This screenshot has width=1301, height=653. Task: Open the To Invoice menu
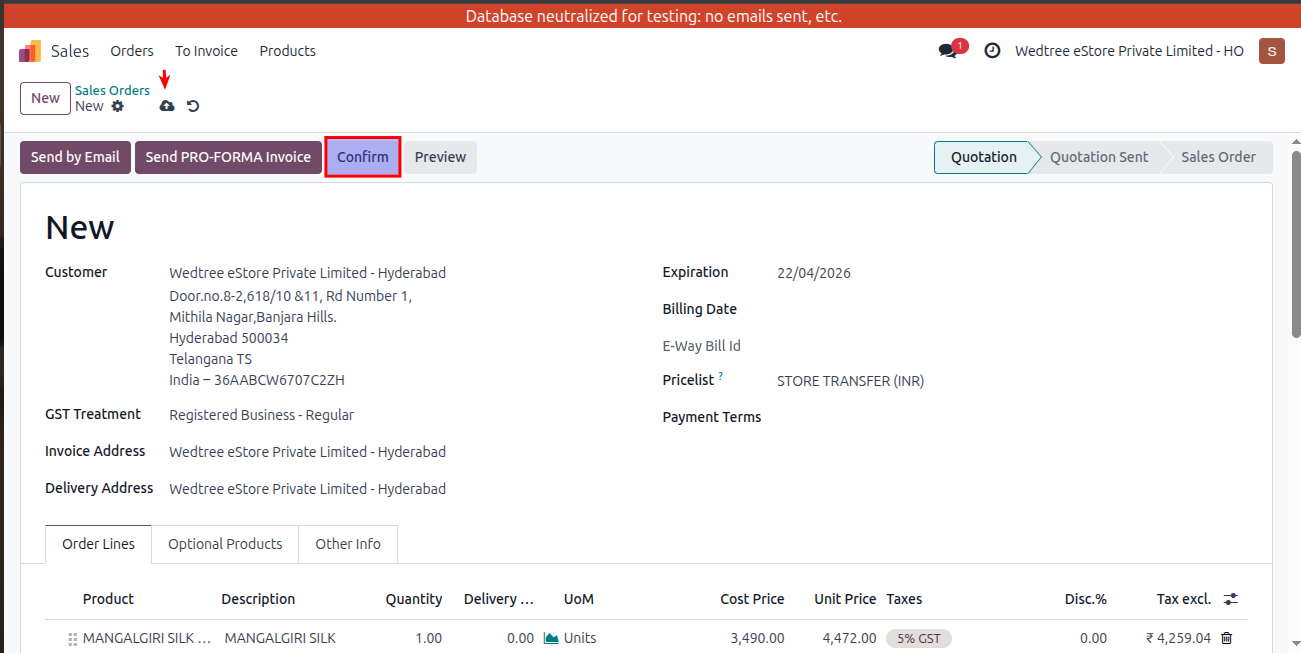point(206,51)
